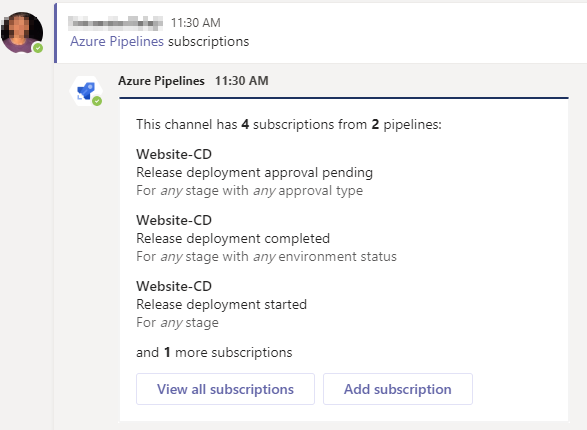Select Release deployment completed text
The width and height of the screenshot is (587, 430).
tap(233, 238)
